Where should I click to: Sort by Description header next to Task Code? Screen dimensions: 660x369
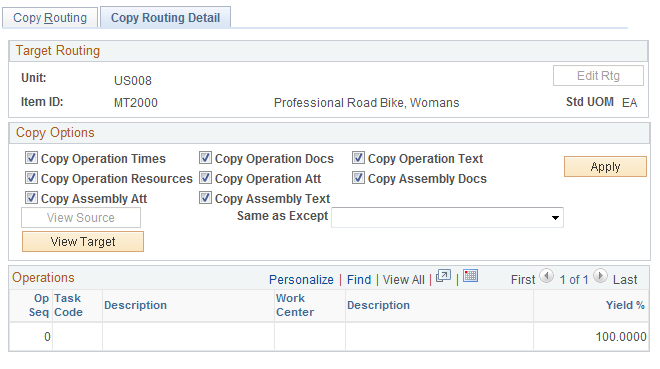[x=136, y=305]
